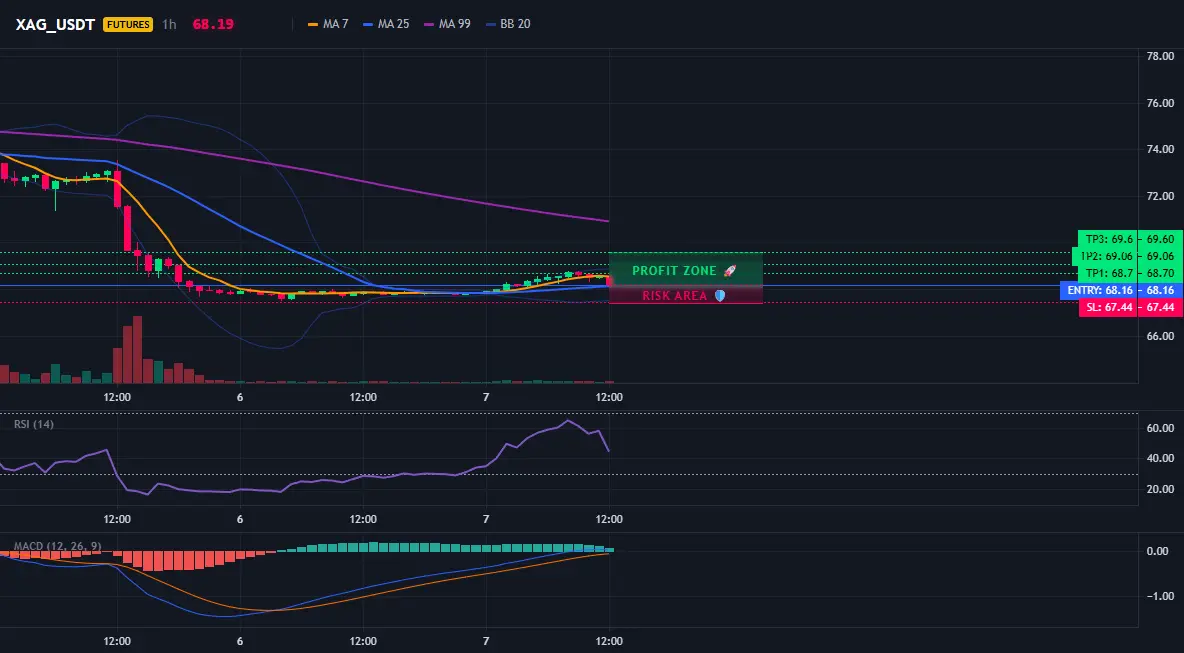Toggle the MA 7 legend entry
The width and height of the screenshot is (1184, 653).
(328, 24)
